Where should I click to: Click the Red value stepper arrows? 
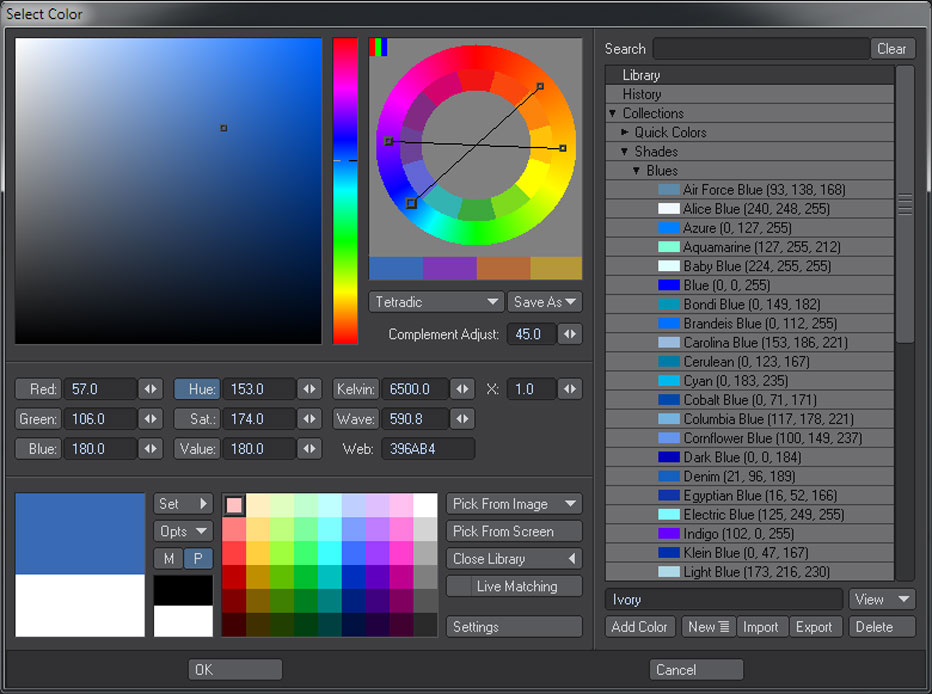pyautogui.click(x=150, y=389)
